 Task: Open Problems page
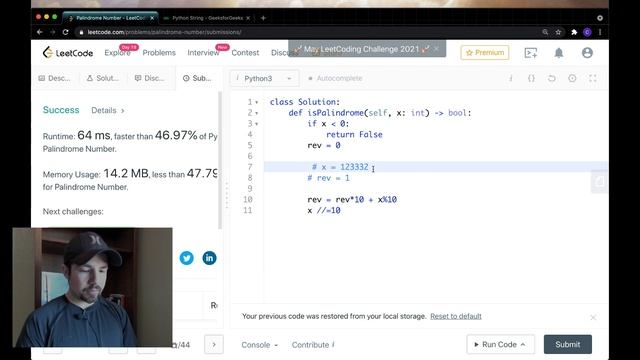click(x=159, y=53)
